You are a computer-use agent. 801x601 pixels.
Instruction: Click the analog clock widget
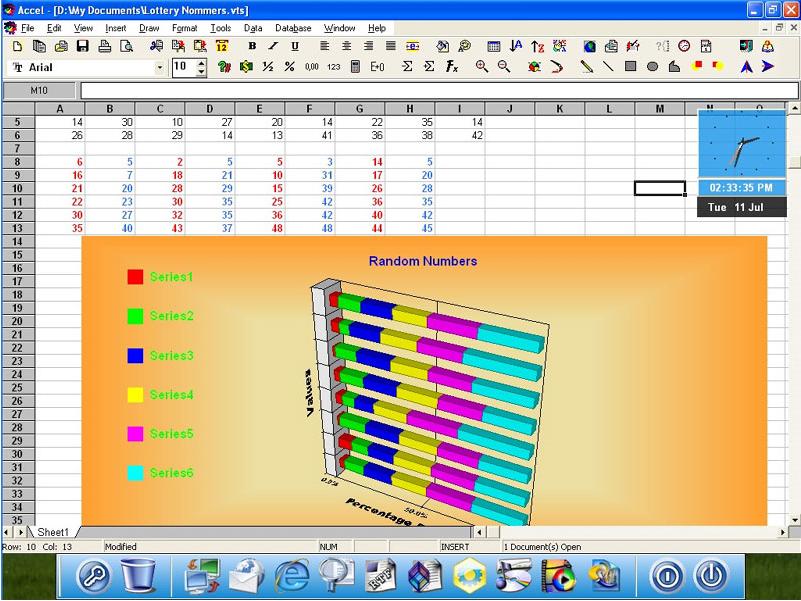click(742, 145)
